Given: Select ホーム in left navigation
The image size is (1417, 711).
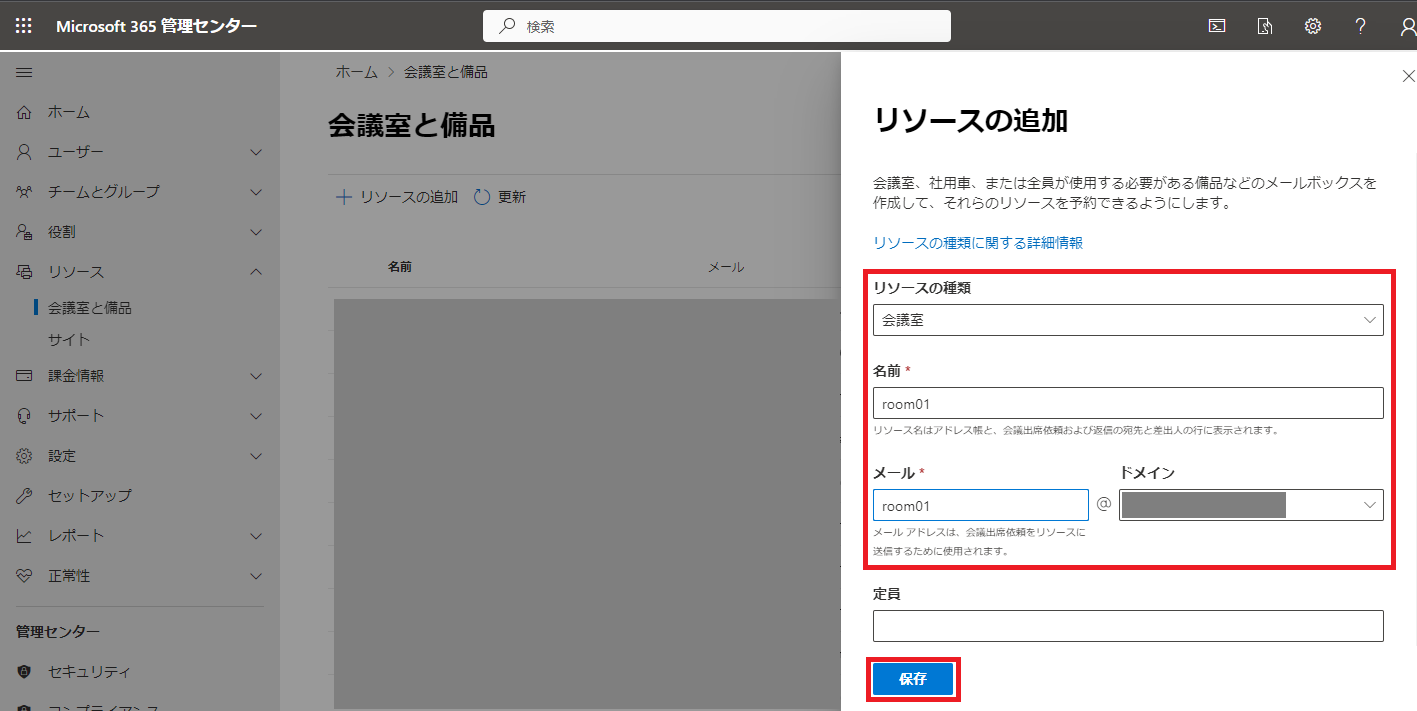Looking at the screenshot, I should [69, 112].
